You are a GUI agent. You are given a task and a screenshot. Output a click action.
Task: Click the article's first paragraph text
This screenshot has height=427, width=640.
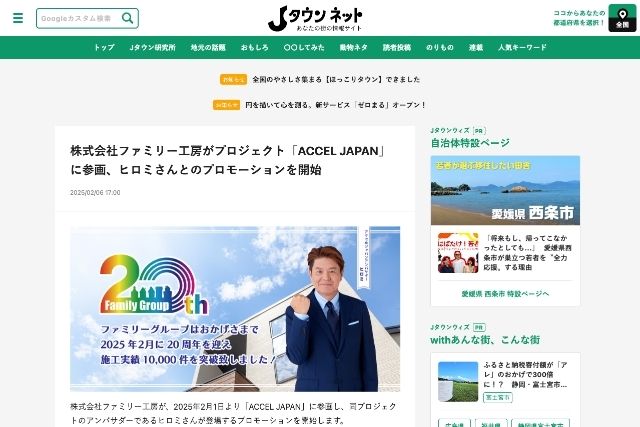(233, 413)
